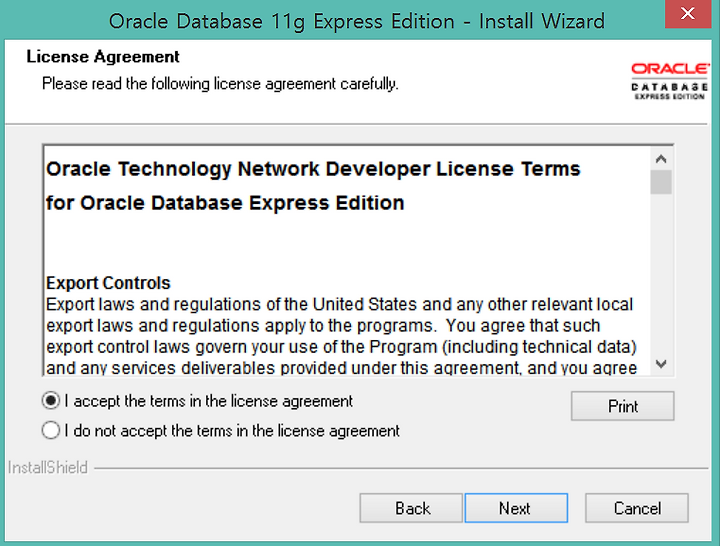Click the empty scrollbar track below thumb
Image resolution: width=720 pixels, height=546 pixels.
661,274
